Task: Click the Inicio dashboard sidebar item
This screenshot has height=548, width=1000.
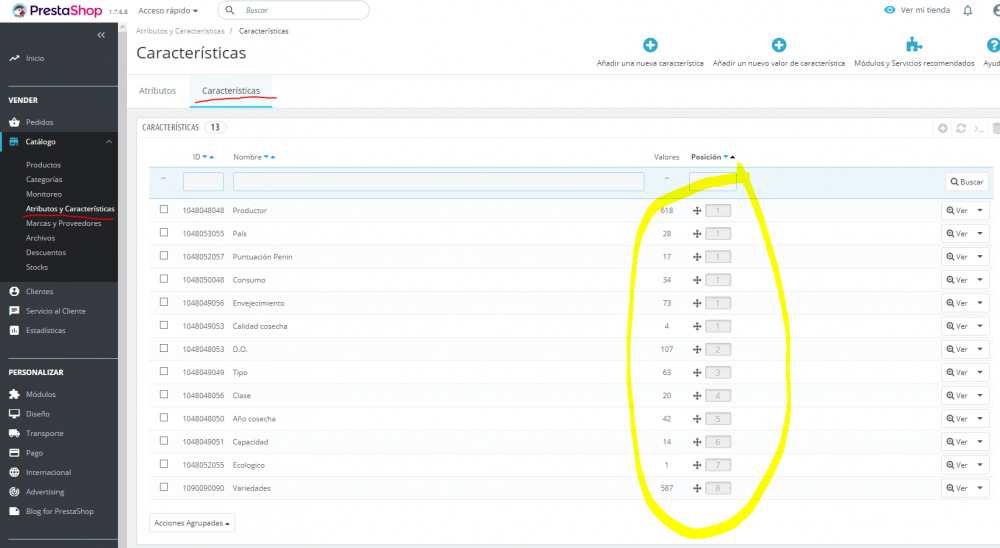Action: click(x=35, y=58)
